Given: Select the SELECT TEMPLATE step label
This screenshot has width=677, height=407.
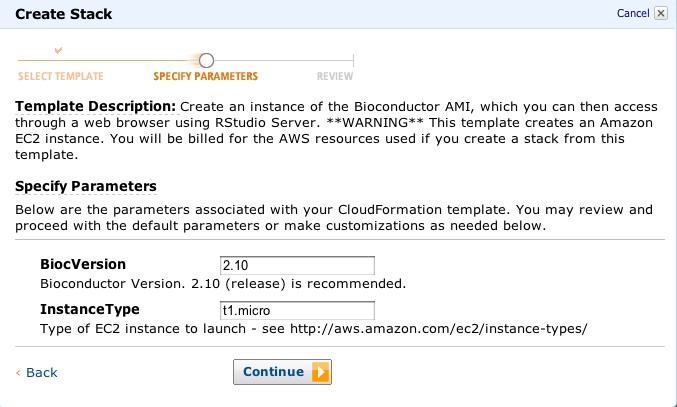Looking at the screenshot, I should 60,76.
